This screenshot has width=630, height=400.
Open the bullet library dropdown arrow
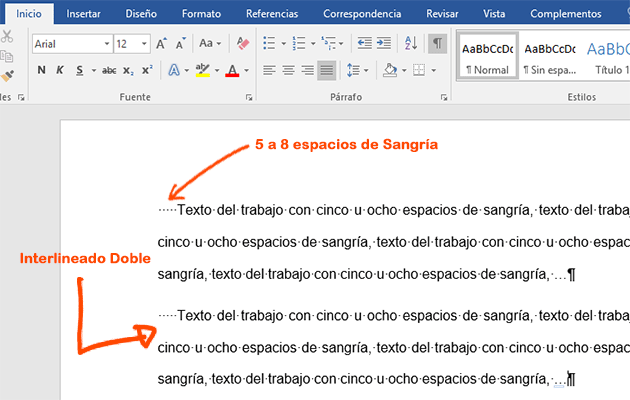click(x=283, y=43)
